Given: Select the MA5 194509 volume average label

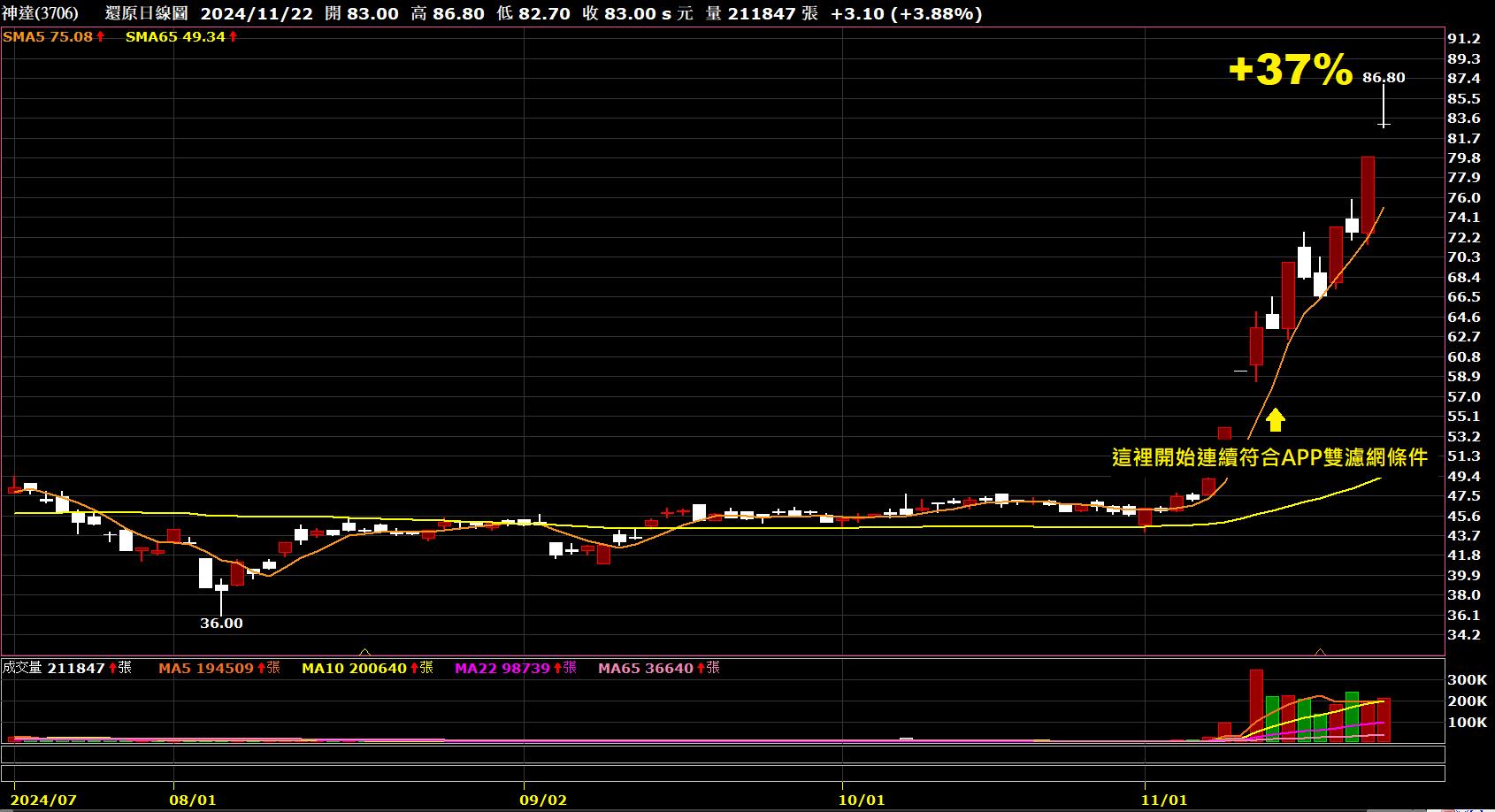Looking at the screenshot, I should click(206, 668).
